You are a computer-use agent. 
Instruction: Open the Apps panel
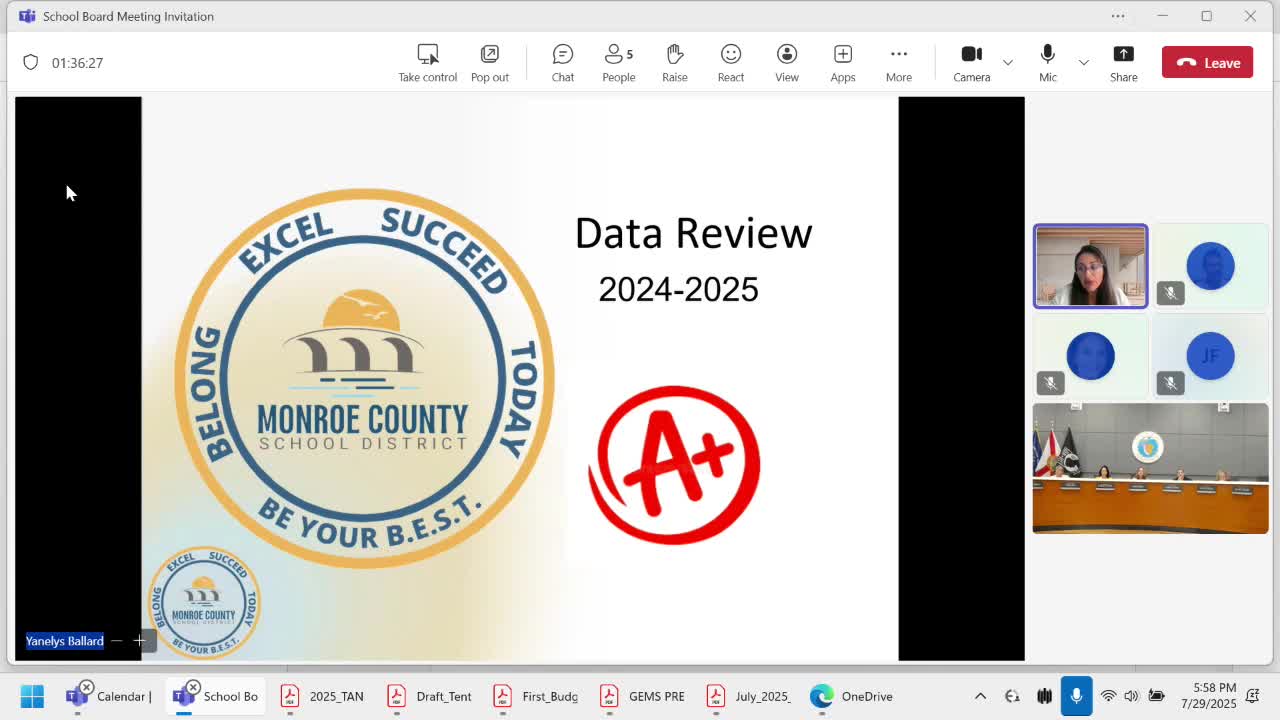pyautogui.click(x=843, y=63)
